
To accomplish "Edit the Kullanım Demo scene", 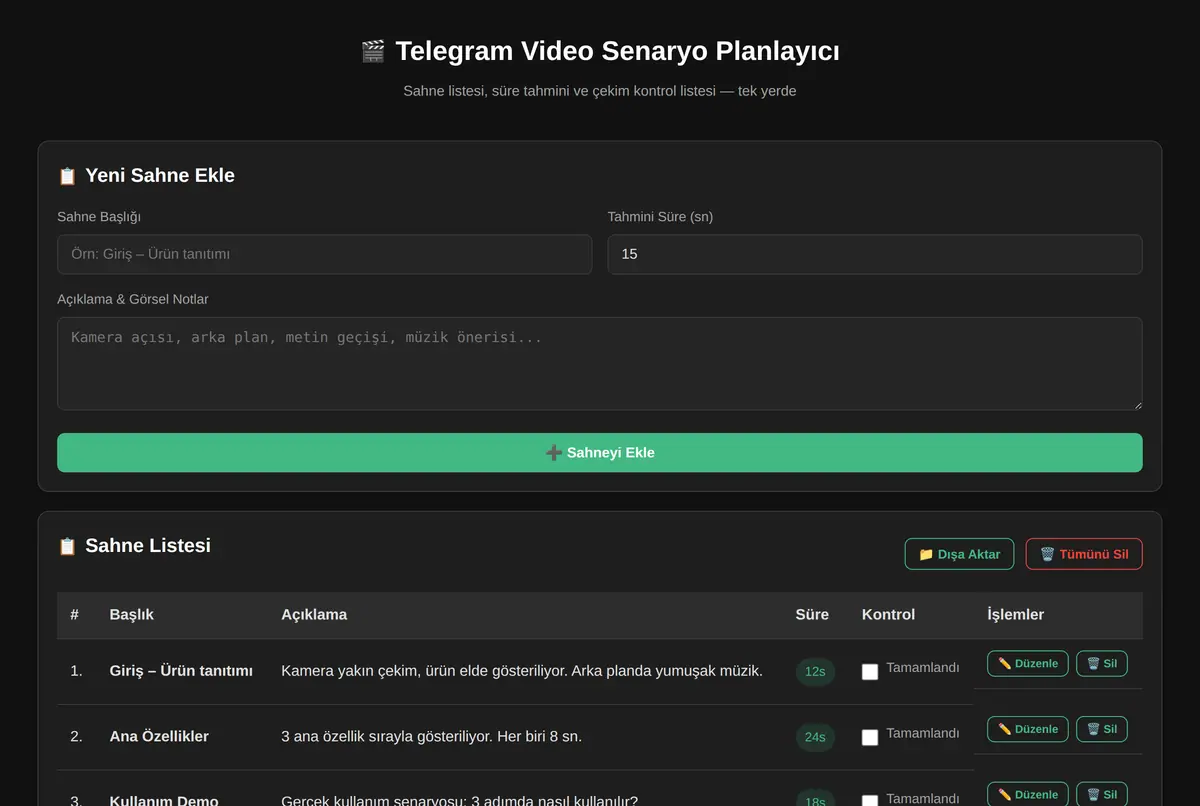I will 1028,795.
